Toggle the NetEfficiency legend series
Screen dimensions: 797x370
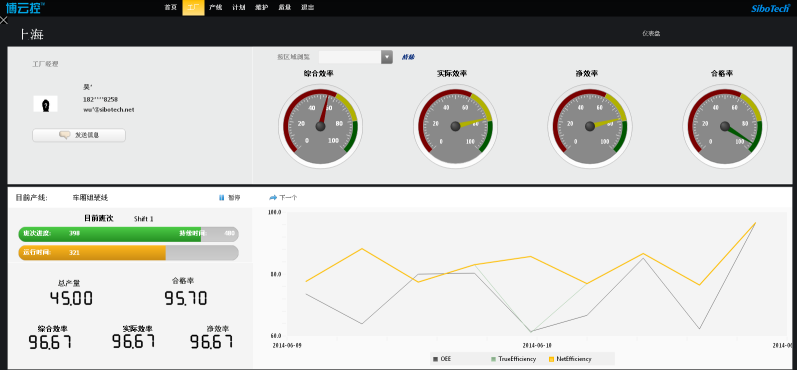point(570,359)
